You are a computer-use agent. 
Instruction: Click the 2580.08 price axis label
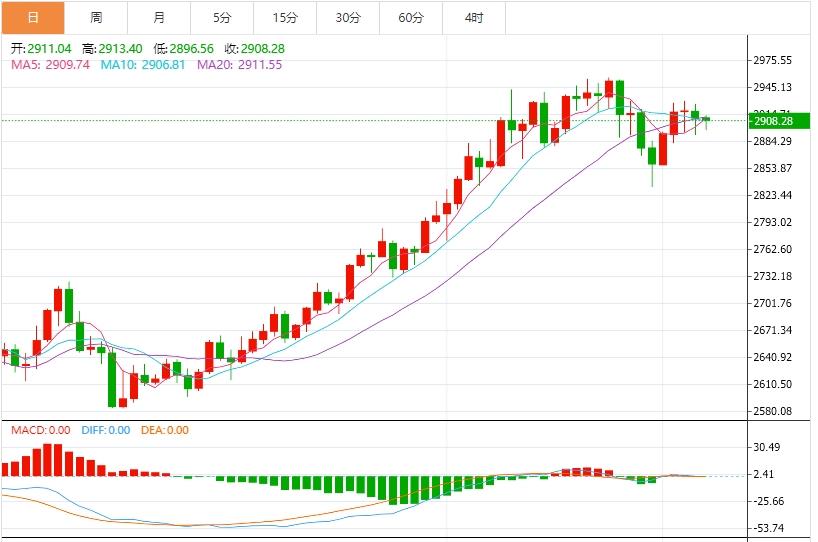tap(771, 411)
